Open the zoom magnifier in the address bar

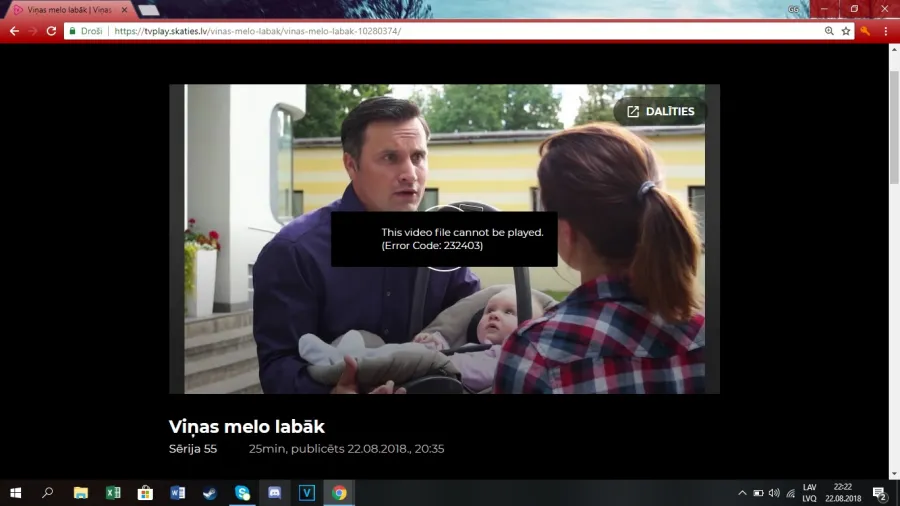point(829,31)
